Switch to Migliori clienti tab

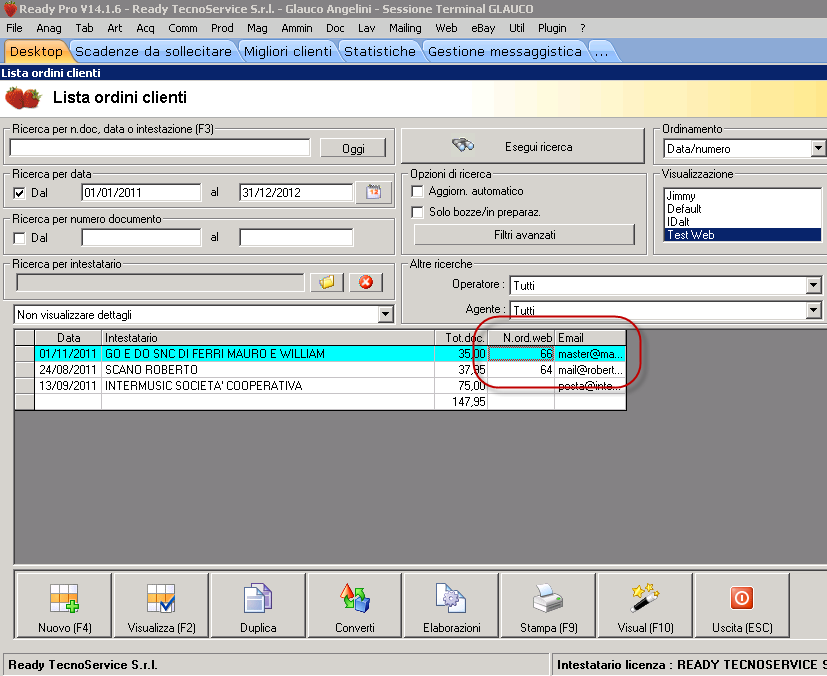(288, 52)
